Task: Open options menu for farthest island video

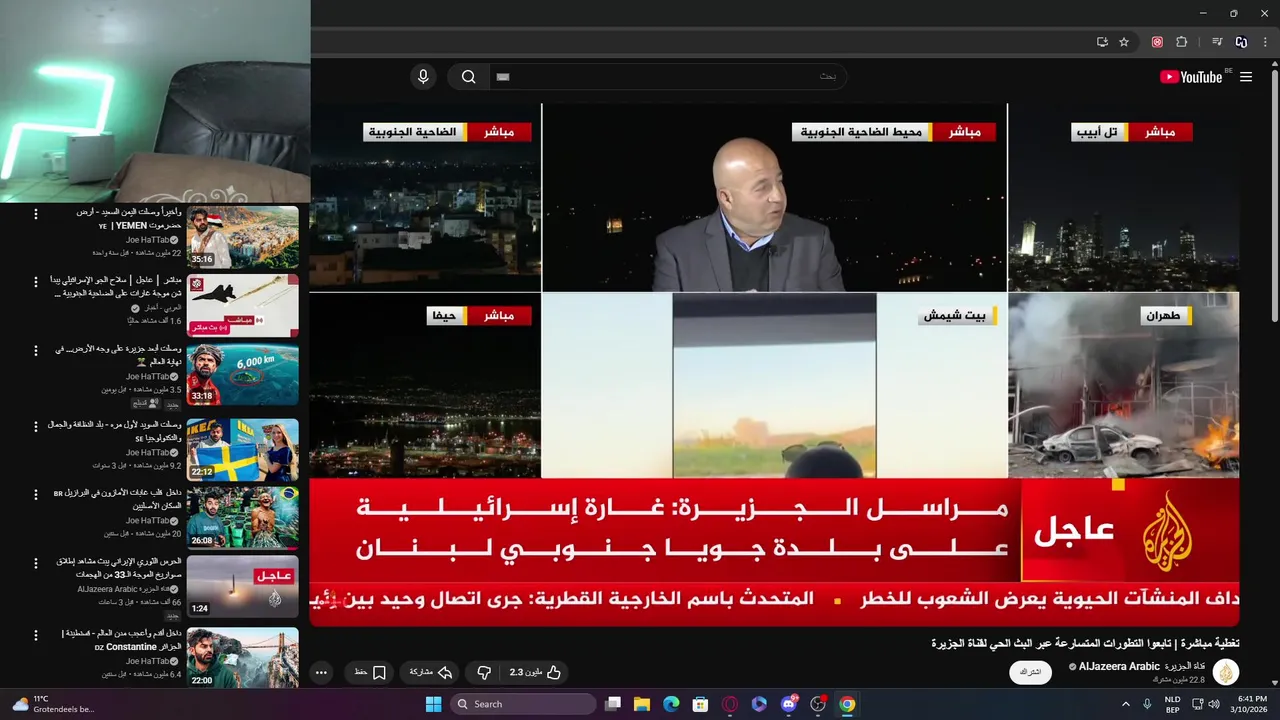Action: (36, 352)
